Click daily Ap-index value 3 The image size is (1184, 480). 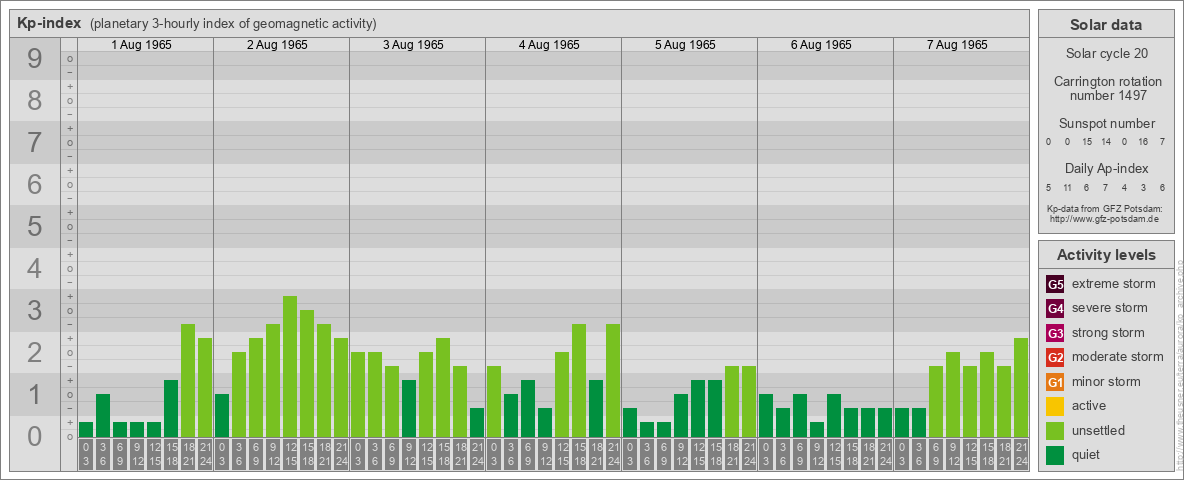pos(1144,187)
